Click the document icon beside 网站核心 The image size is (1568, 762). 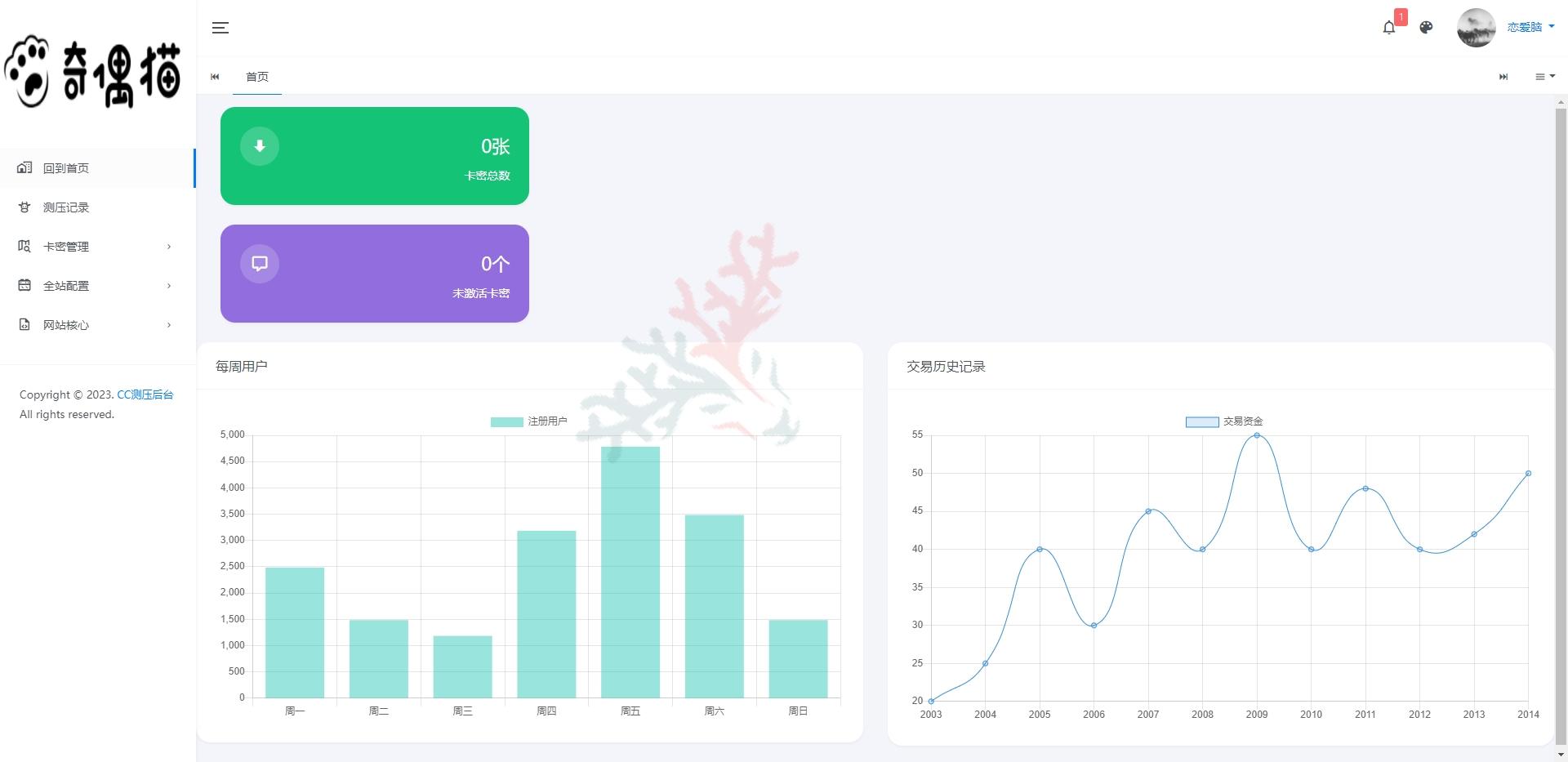(x=24, y=324)
